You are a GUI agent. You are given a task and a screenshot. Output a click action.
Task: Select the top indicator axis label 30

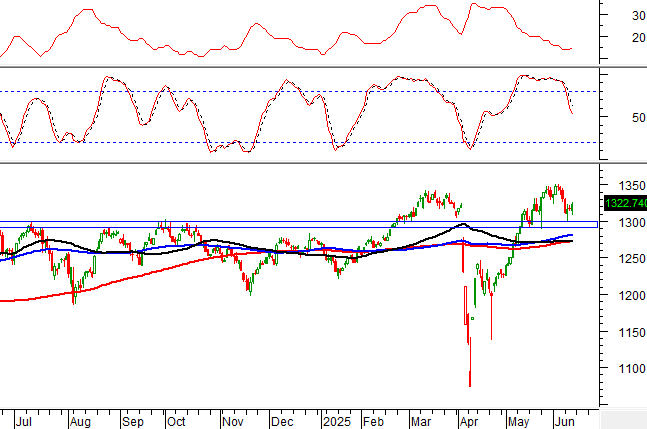638,16
